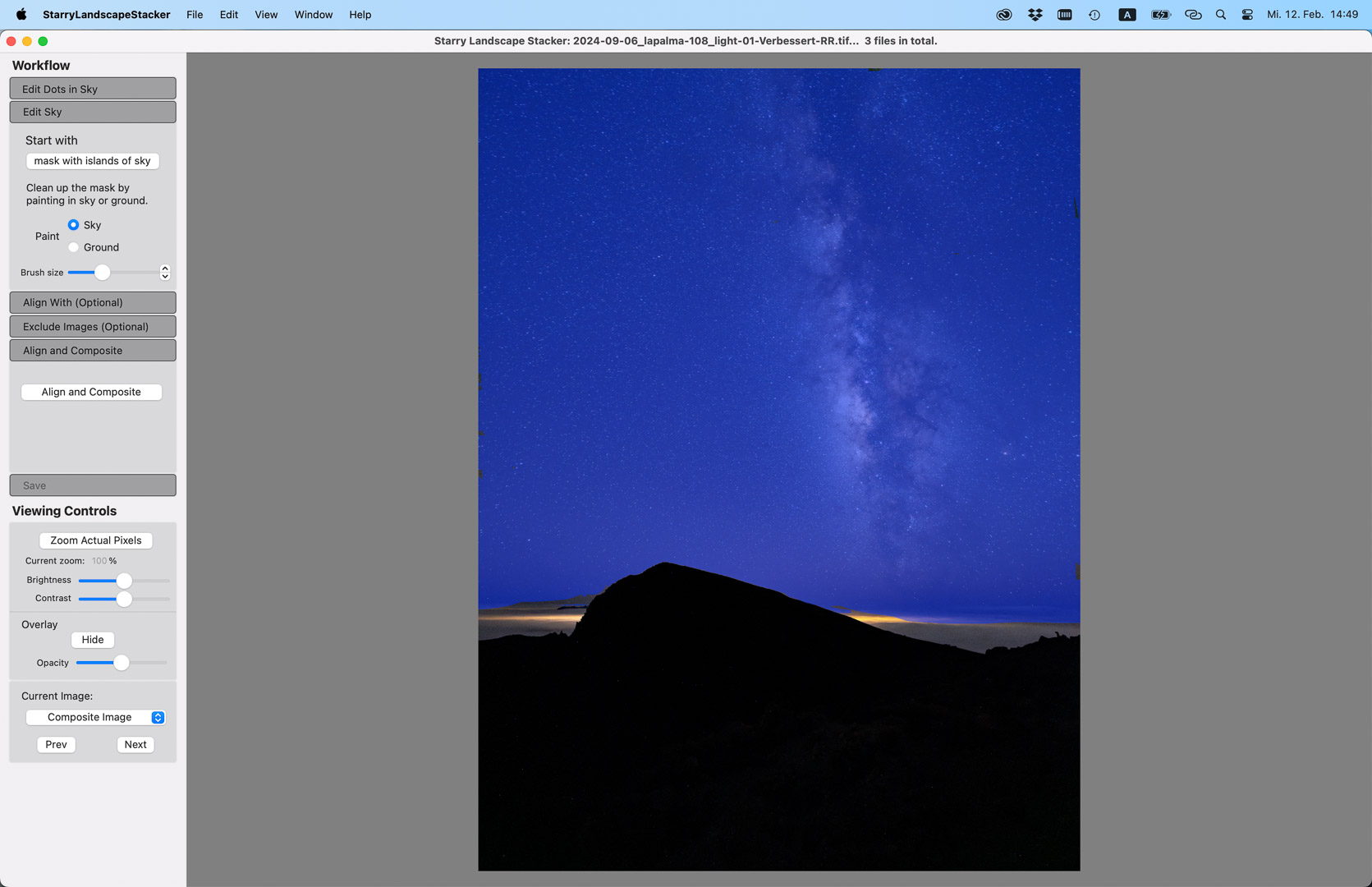Click the Brush size stepper arrows
This screenshot has height=887, width=1372.
pos(165,272)
